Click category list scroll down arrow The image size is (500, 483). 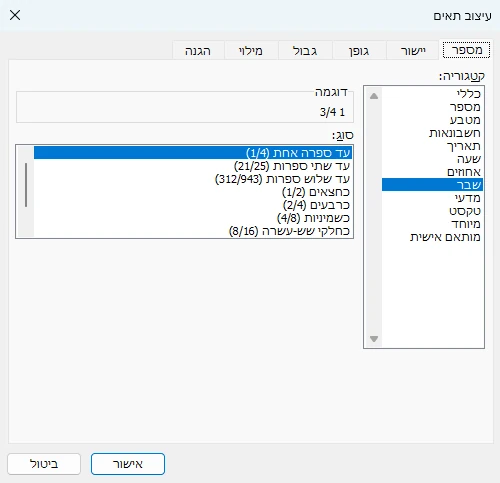(374, 339)
